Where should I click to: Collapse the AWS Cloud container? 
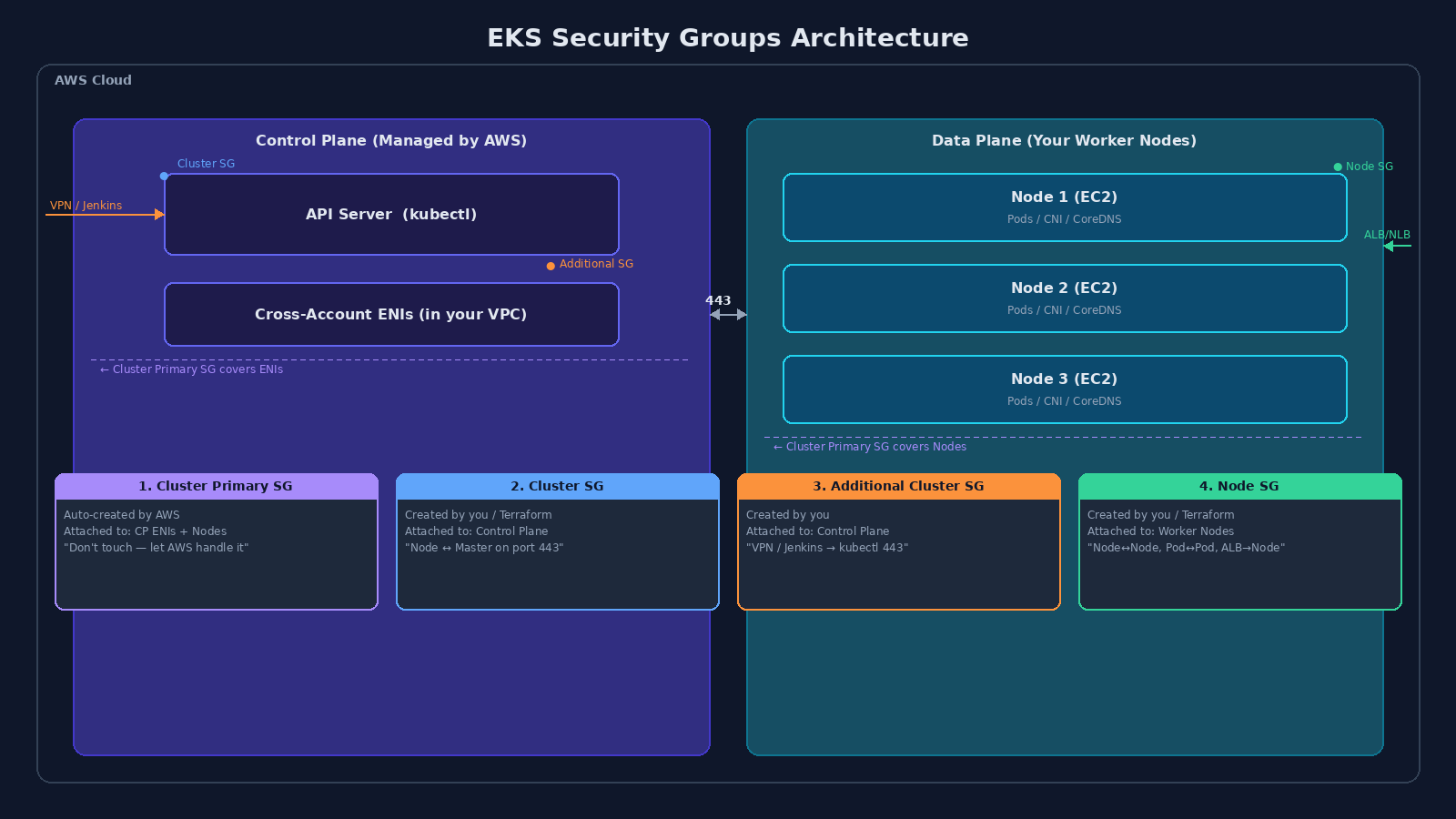[93, 80]
